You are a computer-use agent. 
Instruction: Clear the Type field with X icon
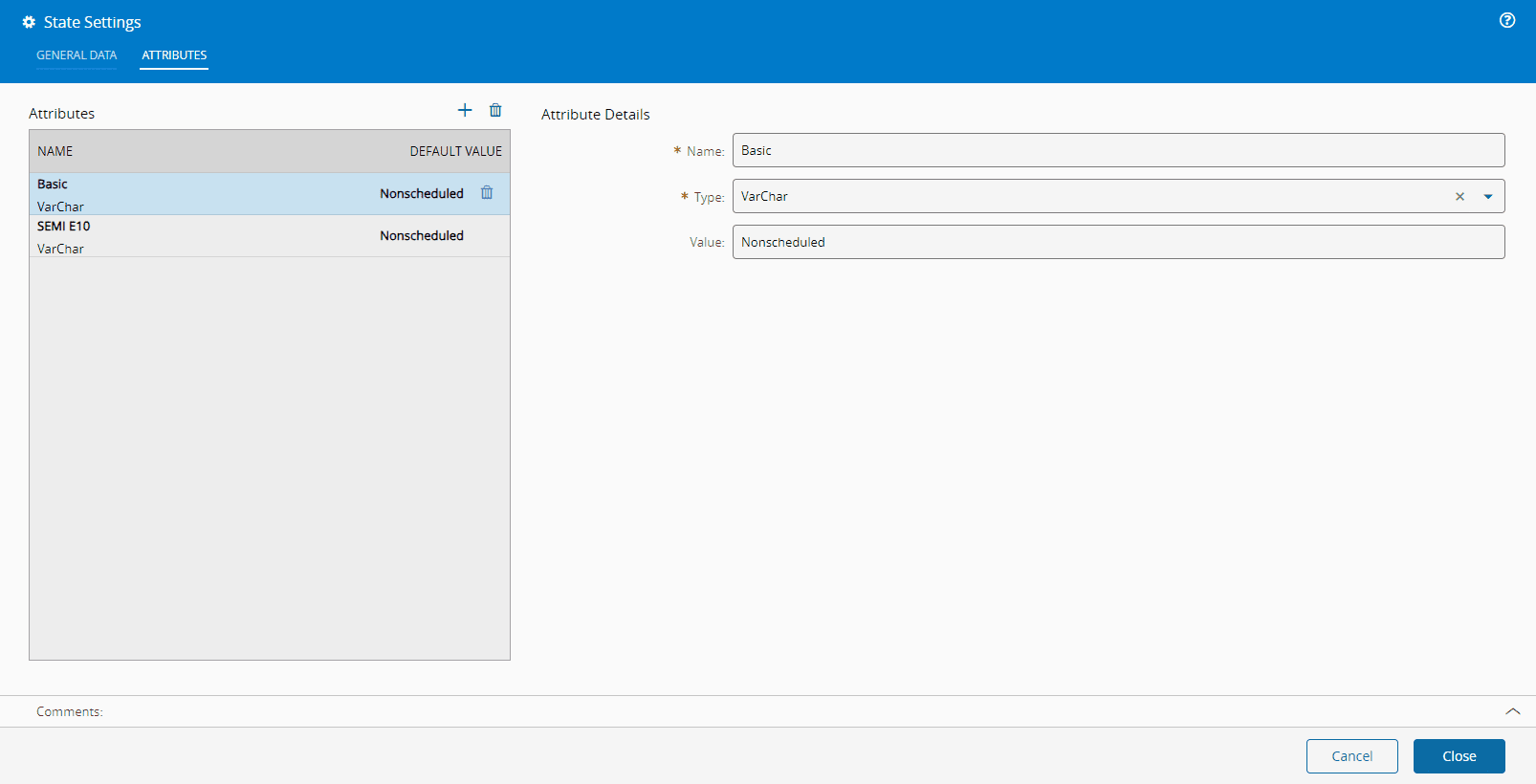click(x=1459, y=197)
